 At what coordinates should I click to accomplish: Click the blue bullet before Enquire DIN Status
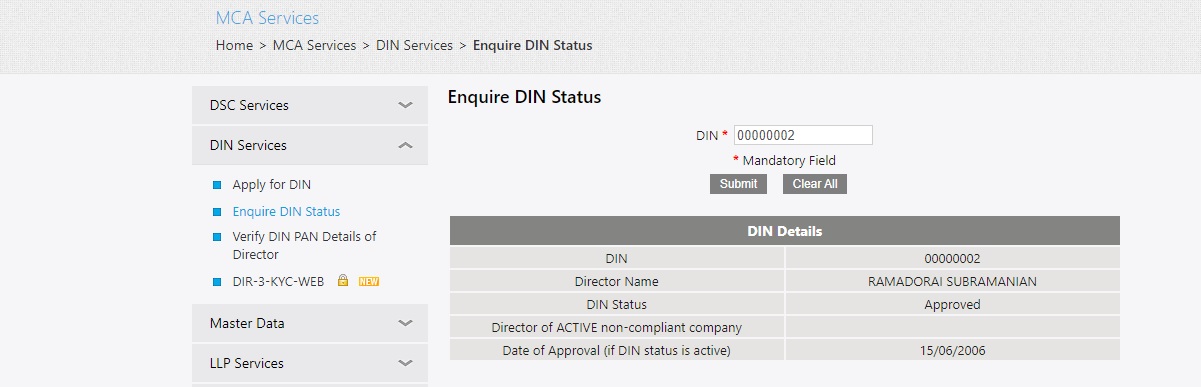click(216, 212)
